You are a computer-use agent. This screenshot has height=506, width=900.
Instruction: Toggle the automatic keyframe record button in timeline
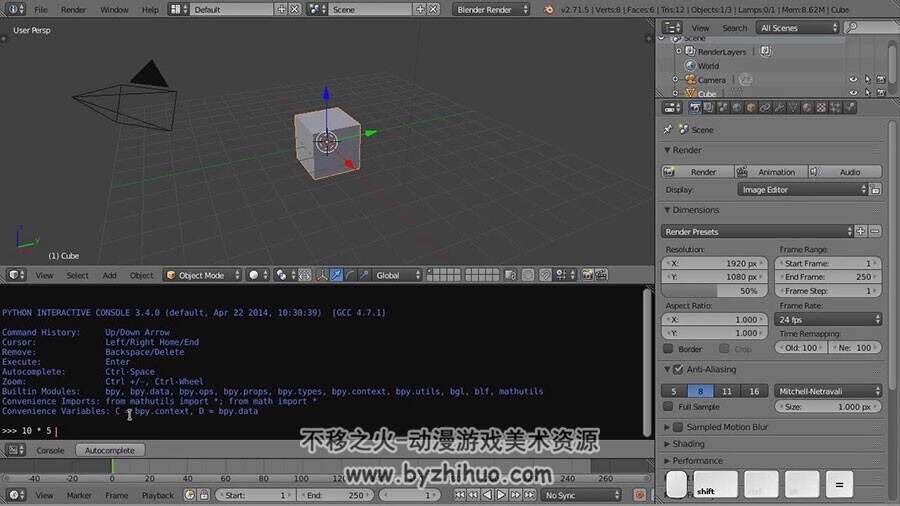point(639,495)
